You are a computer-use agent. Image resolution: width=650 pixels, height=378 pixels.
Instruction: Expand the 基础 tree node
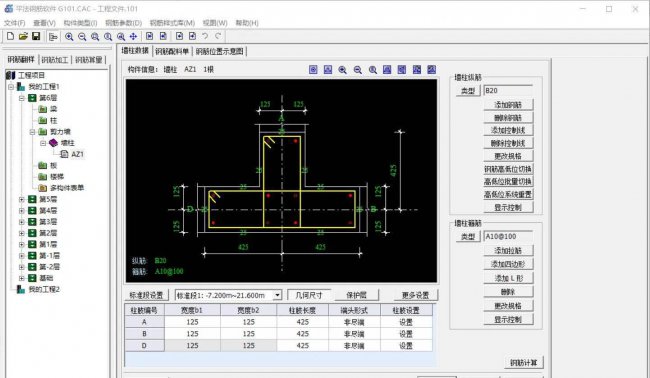pyautogui.click(x=22, y=278)
